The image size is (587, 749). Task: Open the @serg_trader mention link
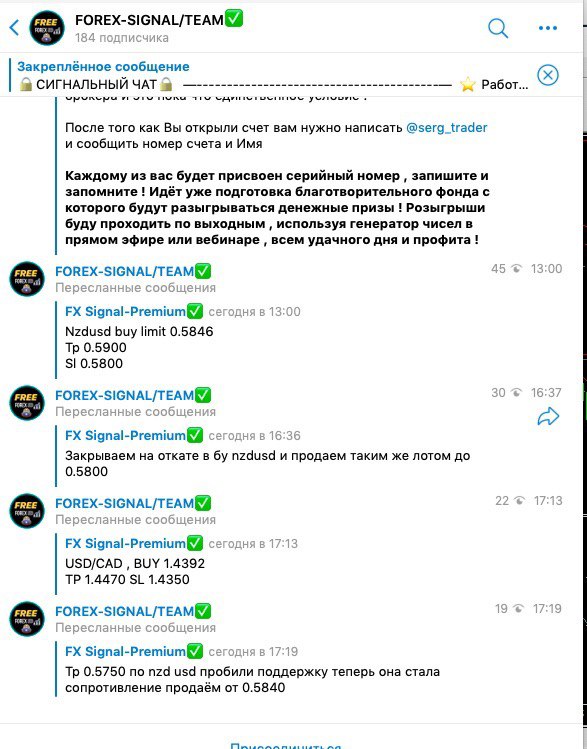click(x=447, y=128)
